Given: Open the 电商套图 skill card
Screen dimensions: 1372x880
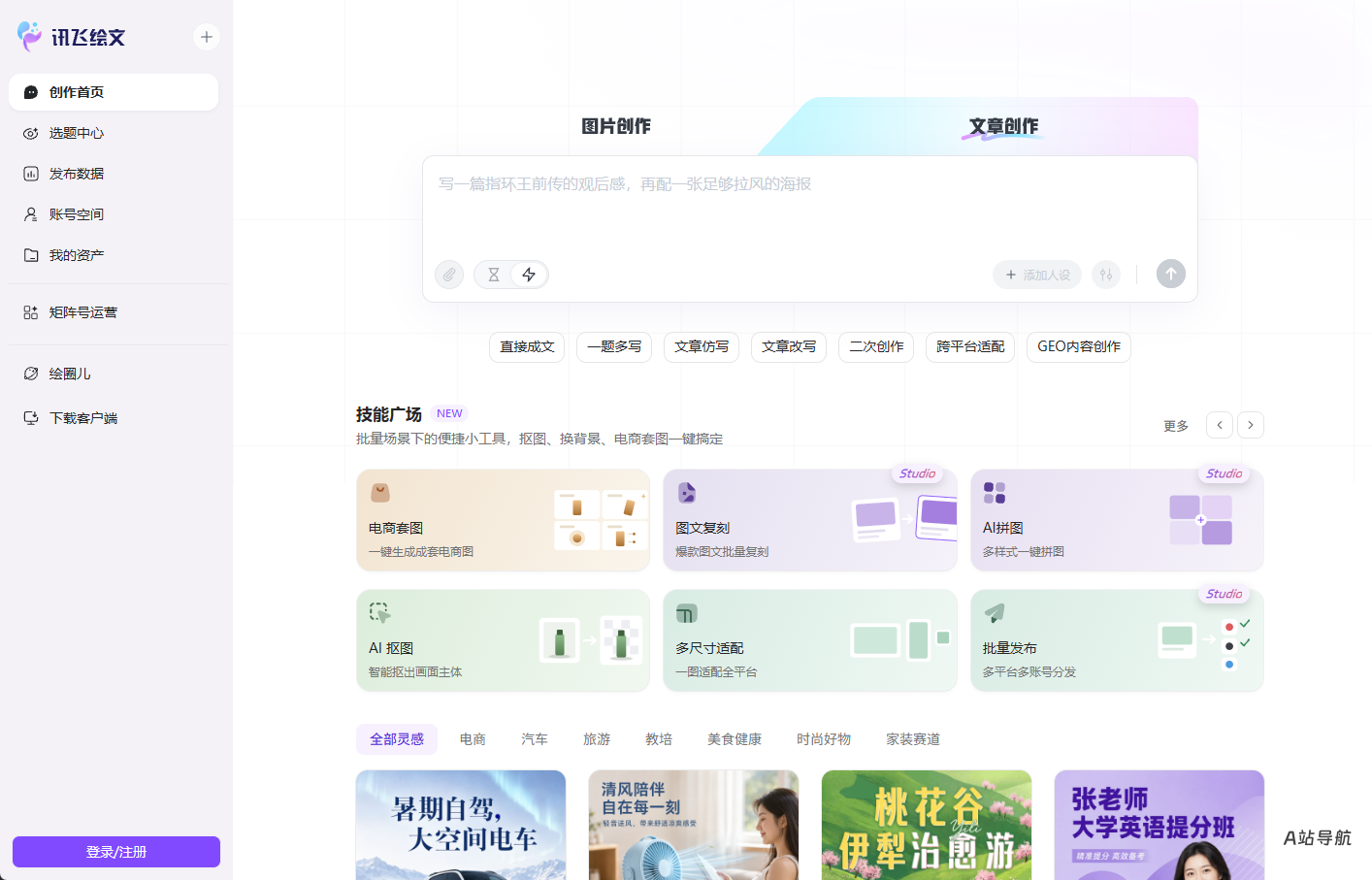Looking at the screenshot, I should click(x=503, y=520).
